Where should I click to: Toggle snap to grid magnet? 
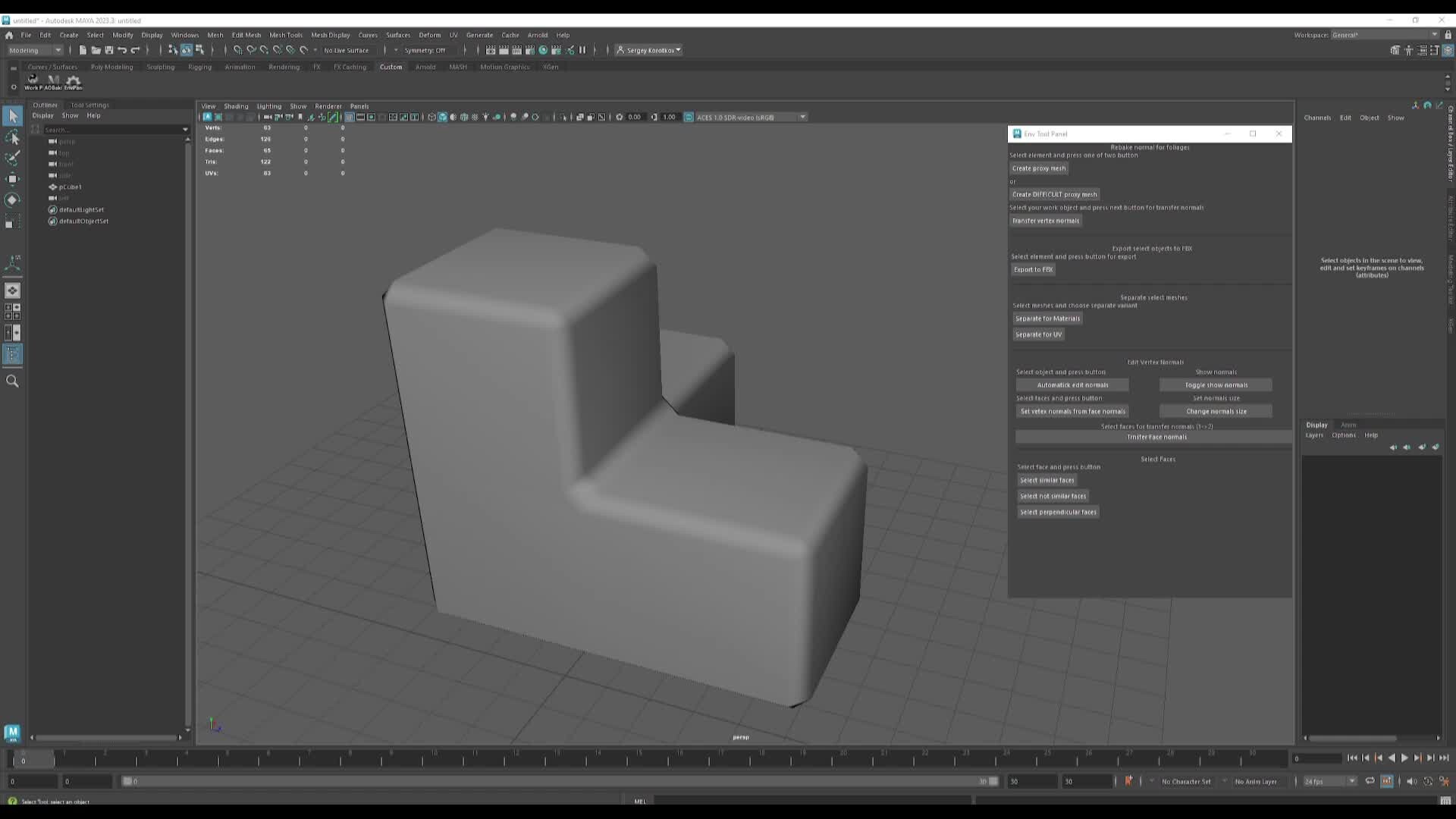[237, 50]
